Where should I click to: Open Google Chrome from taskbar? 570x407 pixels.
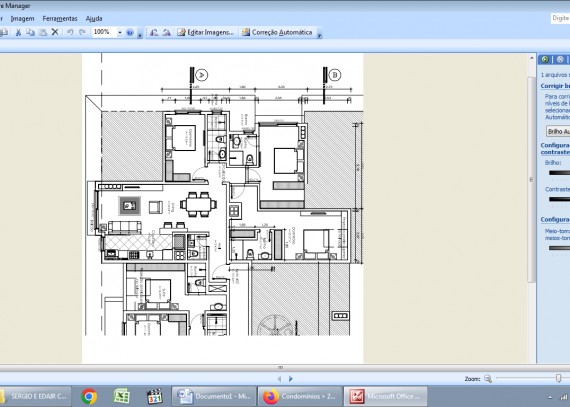(x=89, y=396)
